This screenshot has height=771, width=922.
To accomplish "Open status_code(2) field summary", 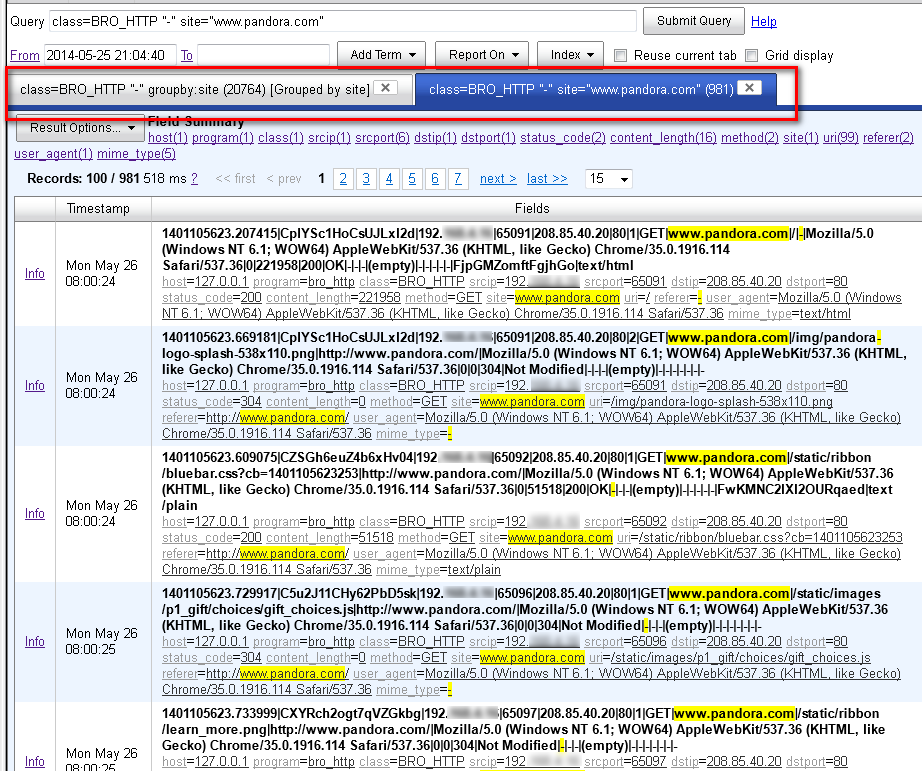I will [x=563, y=138].
